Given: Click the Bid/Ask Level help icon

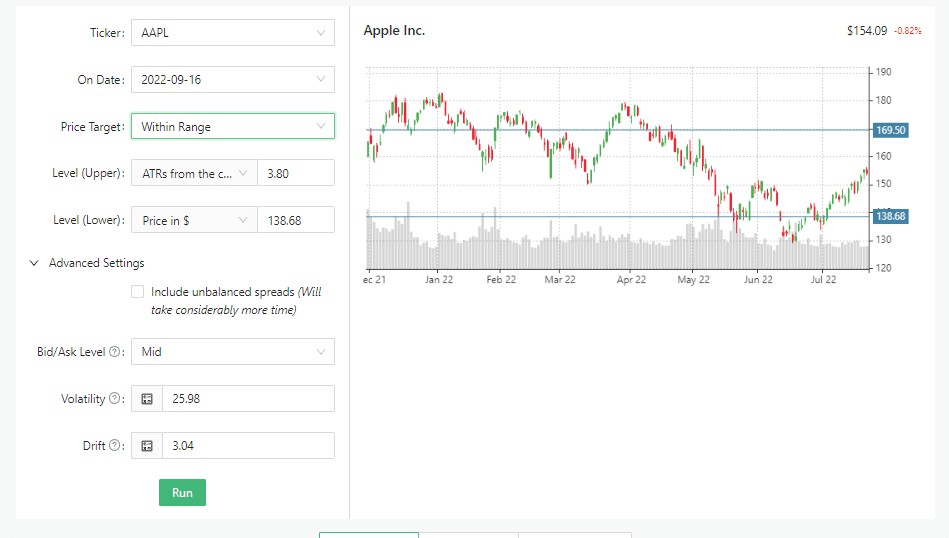Looking at the screenshot, I should (116, 352).
